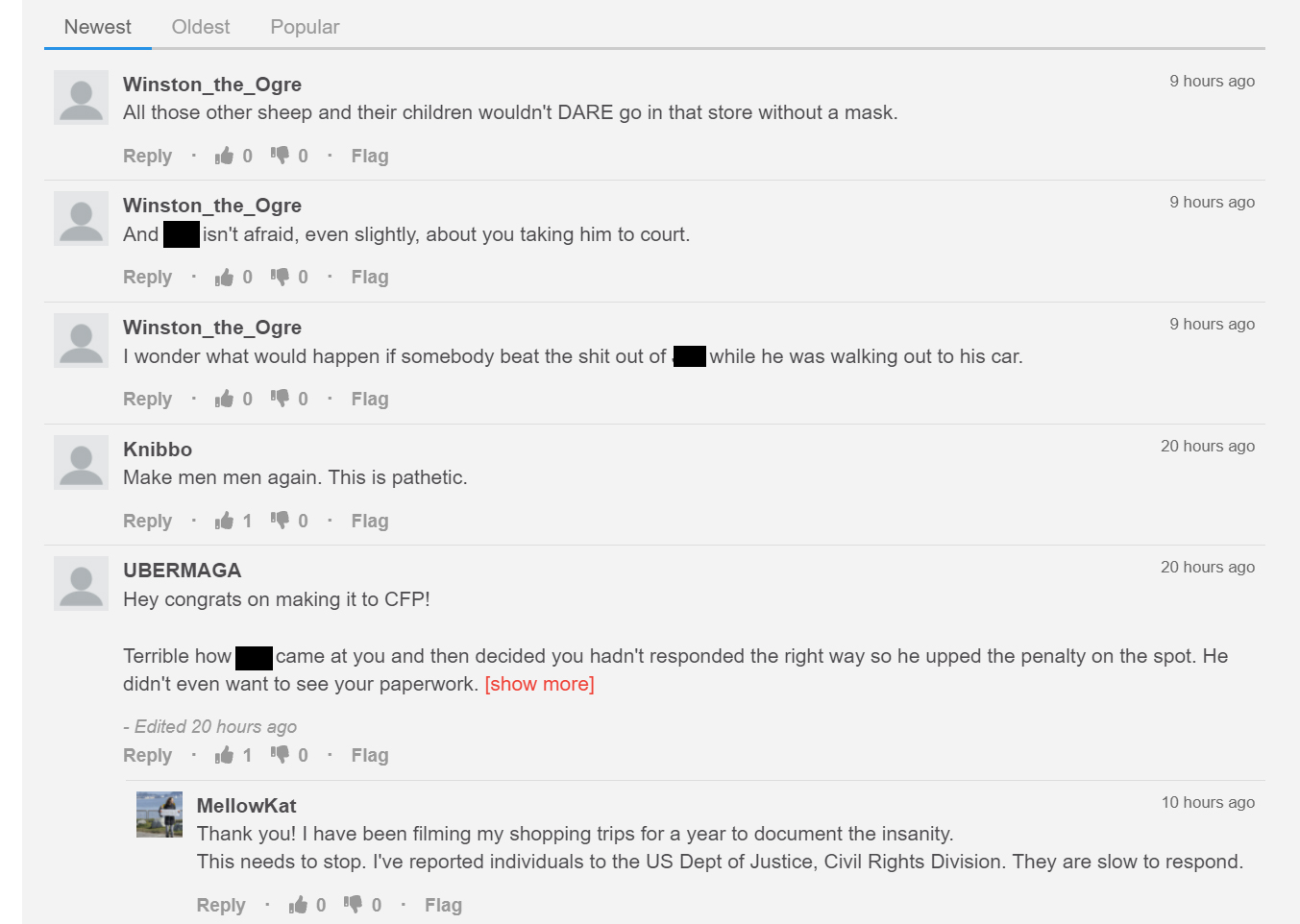Upvote the sheep and masks comment
This screenshot has width=1300, height=924.
click(x=225, y=156)
